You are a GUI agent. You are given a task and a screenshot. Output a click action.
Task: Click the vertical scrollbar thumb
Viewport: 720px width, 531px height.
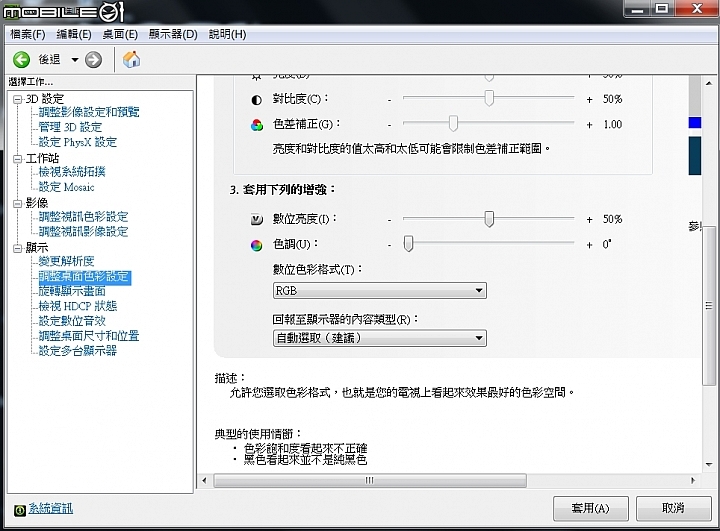point(709,306)
